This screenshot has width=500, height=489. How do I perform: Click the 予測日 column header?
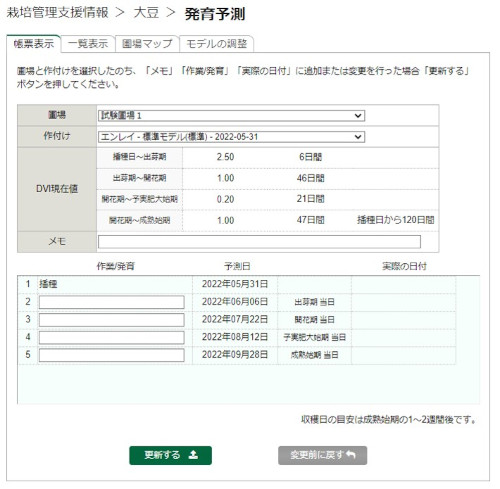(237, 266)
